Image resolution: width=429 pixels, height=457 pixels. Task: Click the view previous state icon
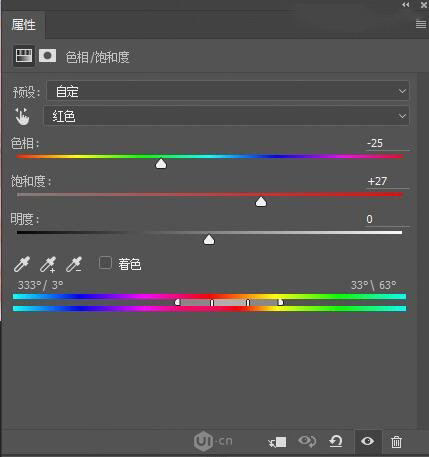[x=307, y=441]
